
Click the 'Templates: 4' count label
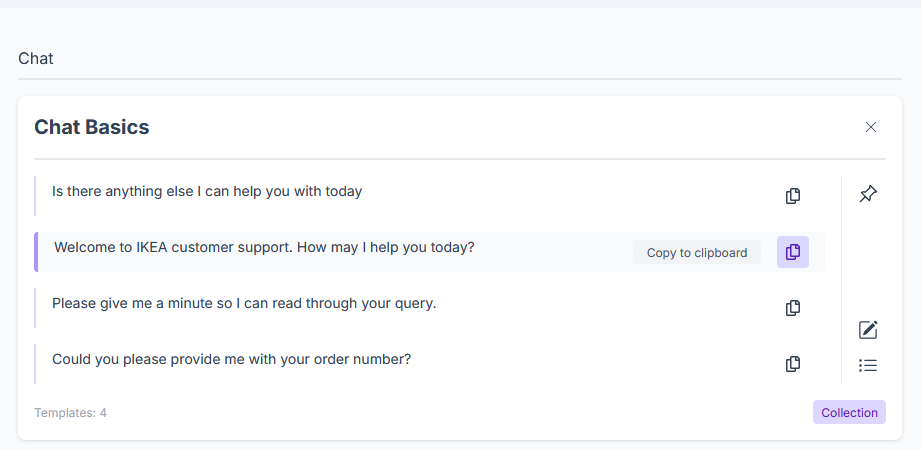coord(70,413)
